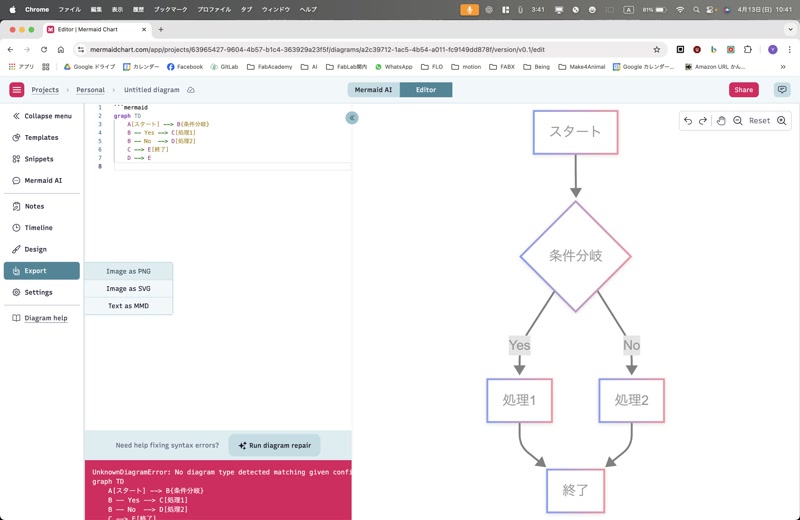Export Text as MMD

129,306
